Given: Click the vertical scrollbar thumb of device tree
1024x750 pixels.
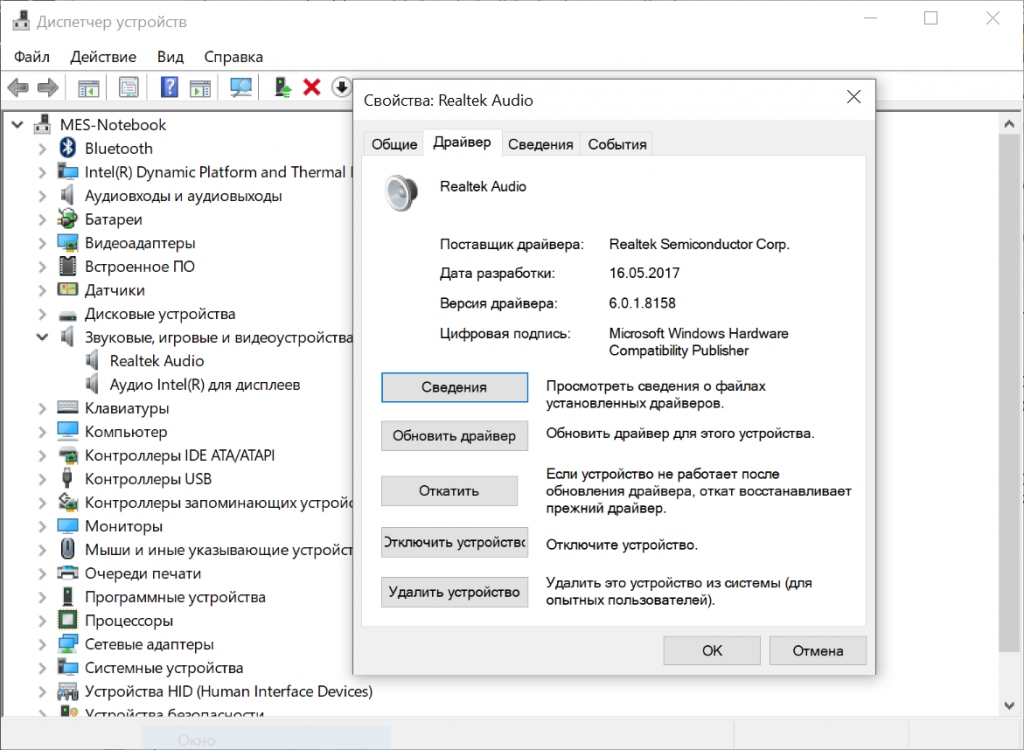Looking at the screenshot, I should point(1009,393).
